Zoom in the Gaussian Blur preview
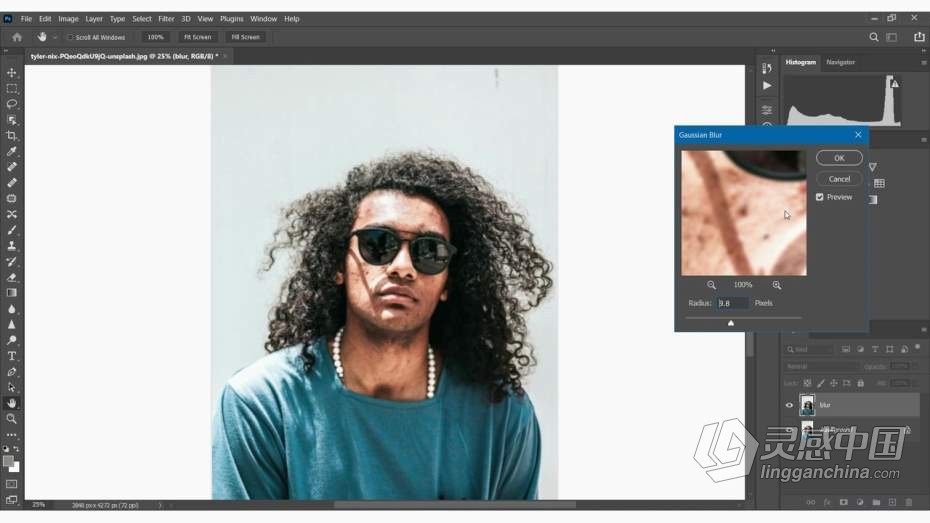 pyautogui.click(x=776, y=285)
